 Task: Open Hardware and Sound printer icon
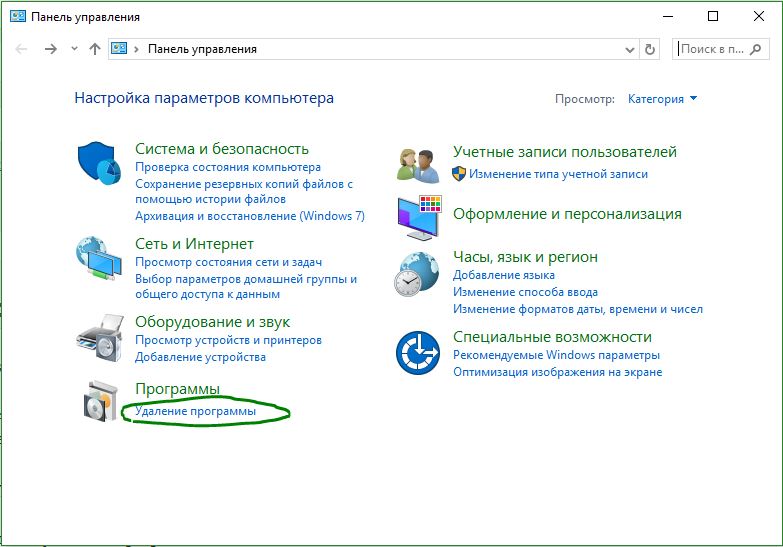[100, 338]
